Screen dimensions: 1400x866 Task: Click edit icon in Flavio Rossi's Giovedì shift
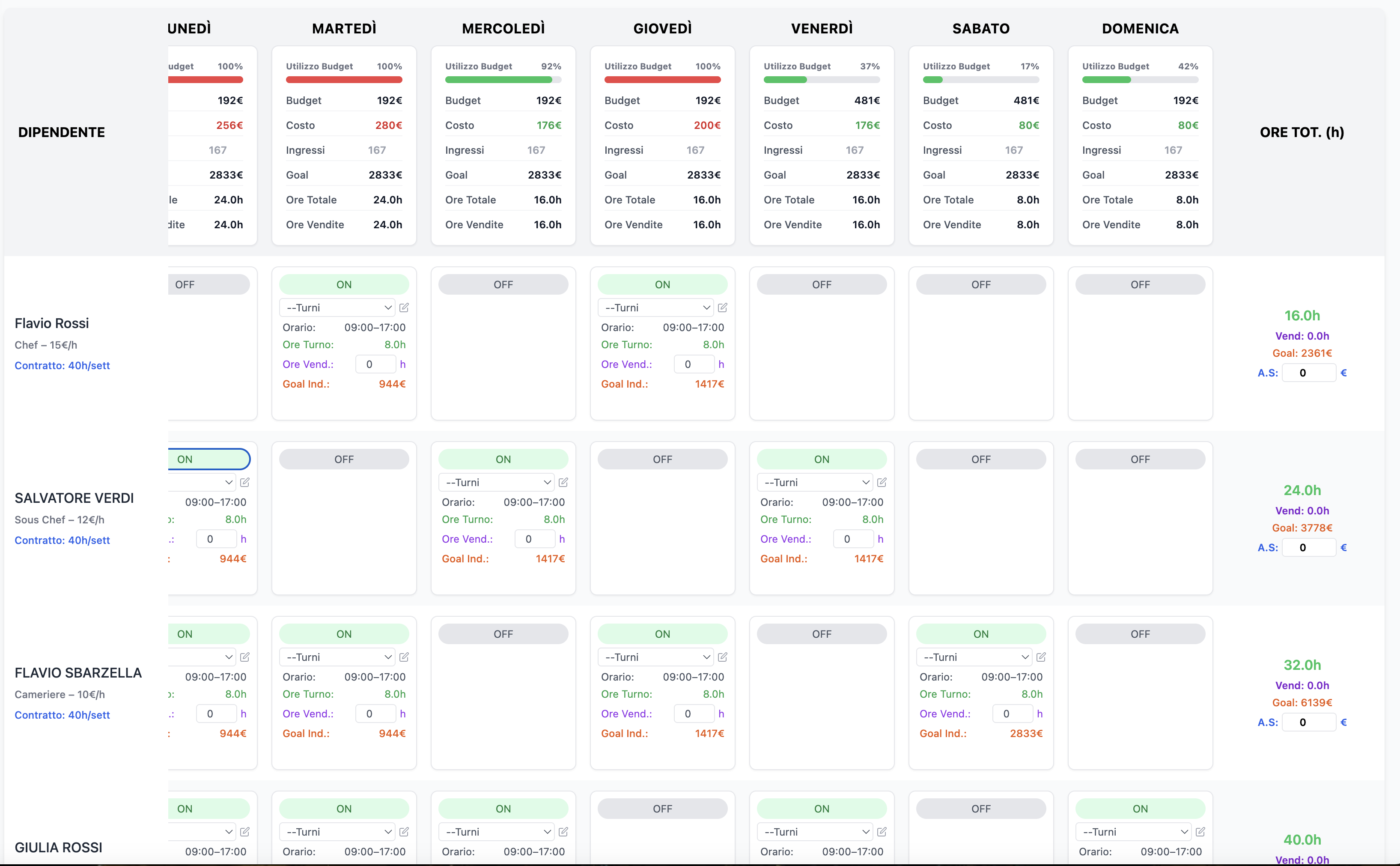[722, 308]
